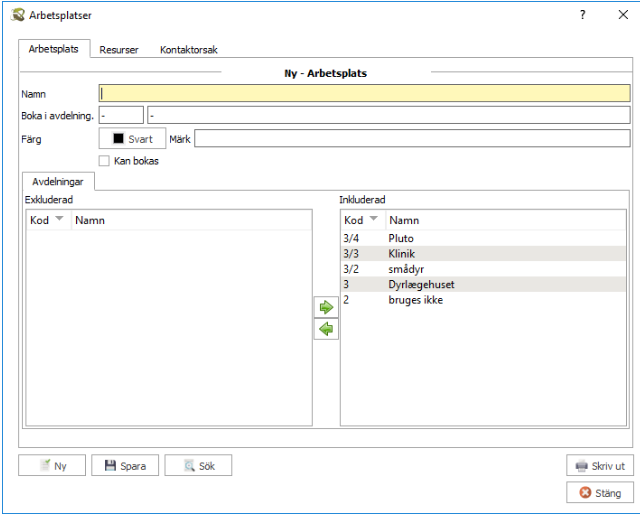
Task: Close the Arbetsplatser window with X
Action: click(x=623, y=15)
